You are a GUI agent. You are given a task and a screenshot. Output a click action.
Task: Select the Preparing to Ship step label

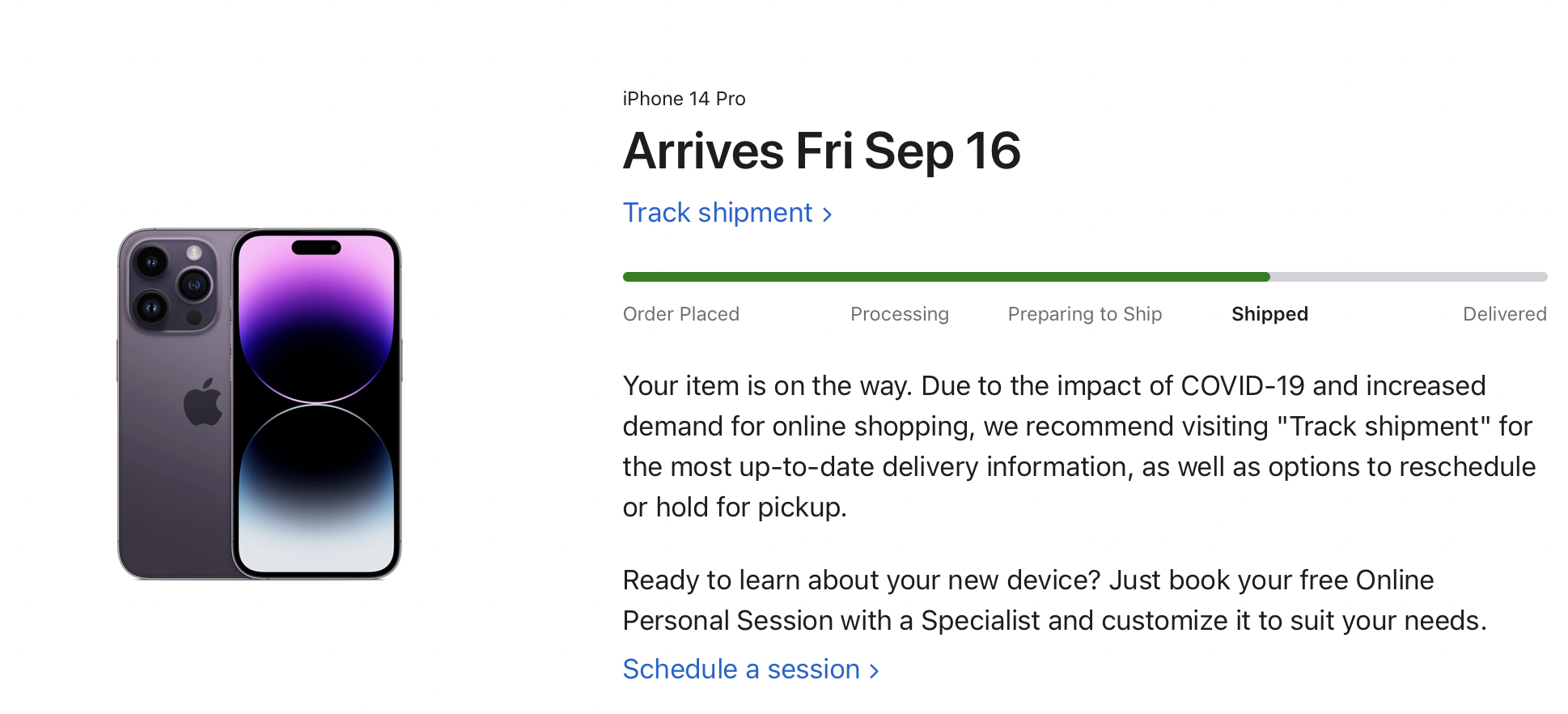coord(1084,314)
